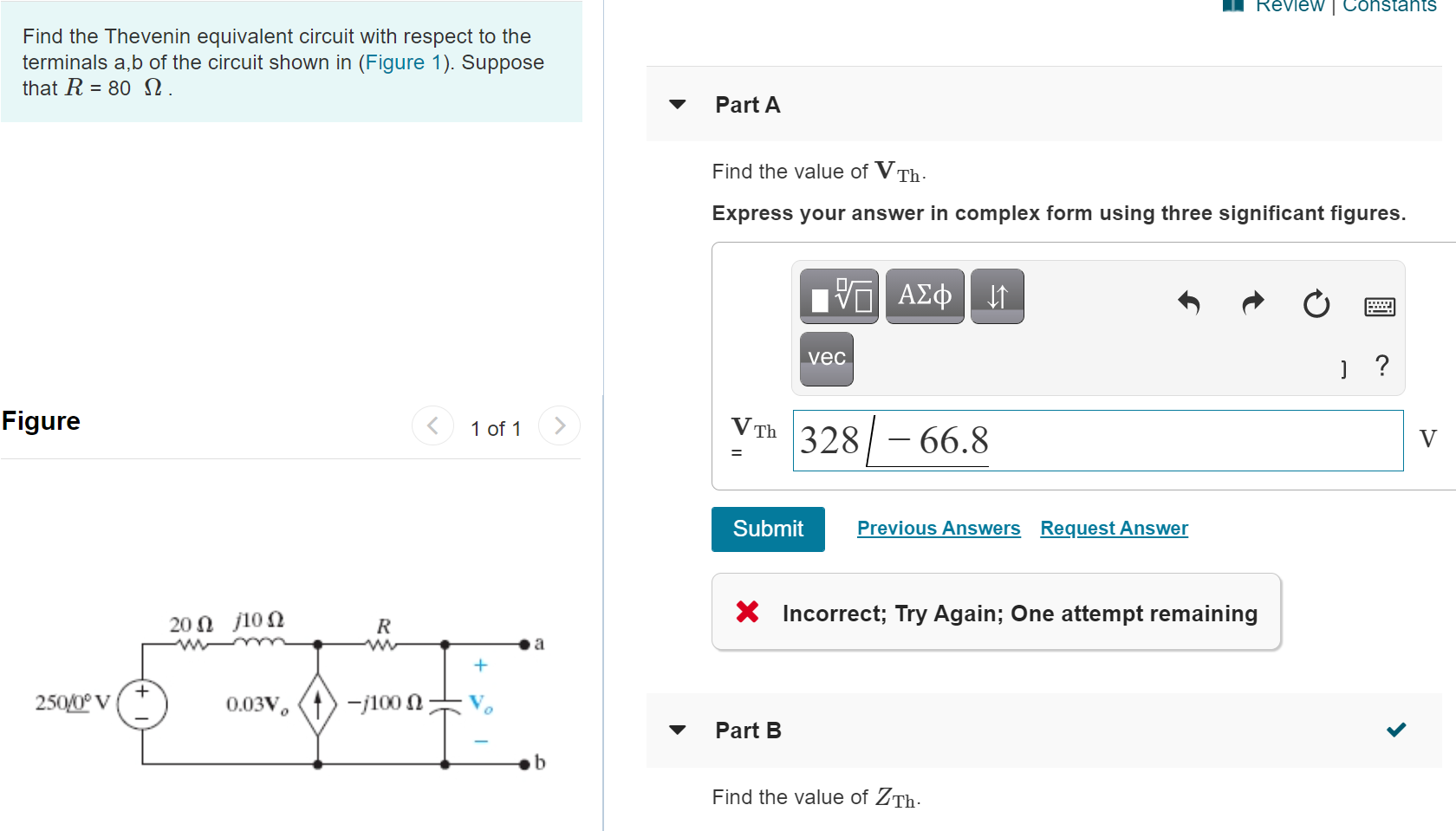Viewport: 1456px width, 831px height.
Task: Open the Constants tab
Action: pyautogui.click(x=1388, y=7)
